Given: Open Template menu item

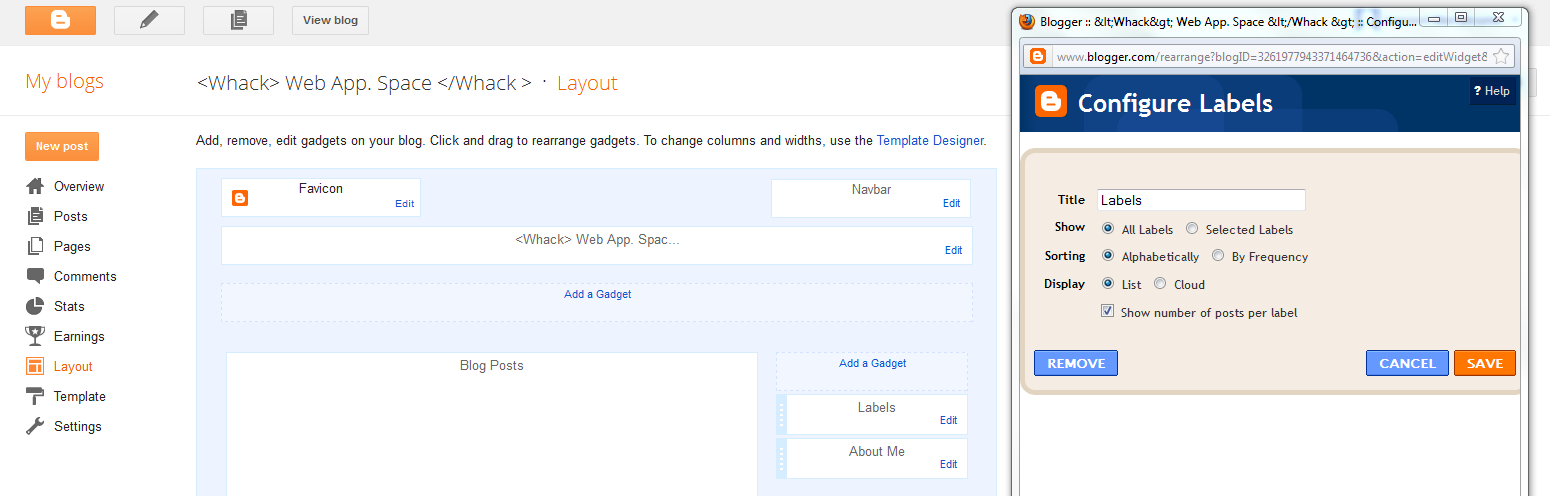Looking at the screenshot, I should coord(80,397).
